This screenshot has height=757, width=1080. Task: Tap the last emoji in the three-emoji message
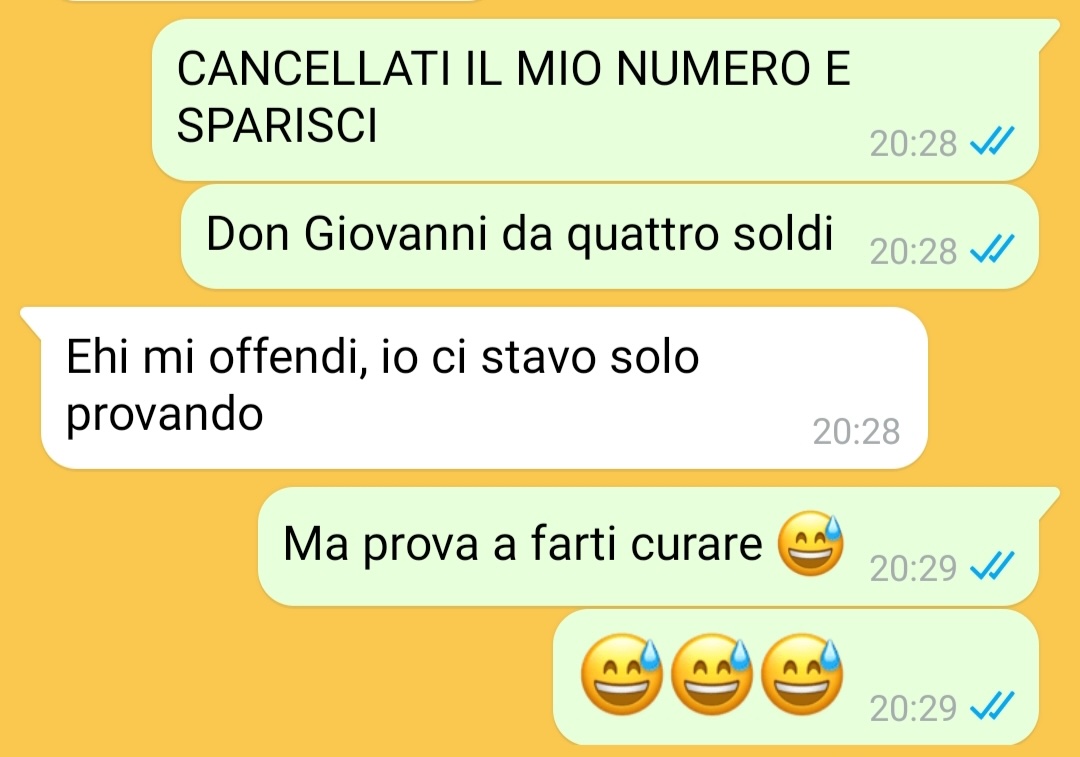(x=802, y=674)
